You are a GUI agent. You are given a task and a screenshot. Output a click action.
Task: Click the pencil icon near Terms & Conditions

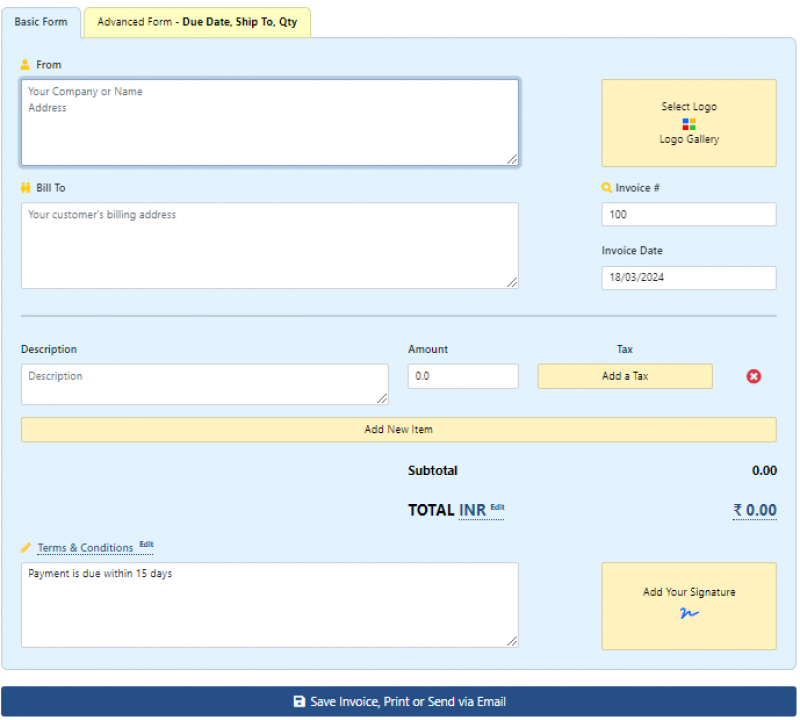(26, 548)
